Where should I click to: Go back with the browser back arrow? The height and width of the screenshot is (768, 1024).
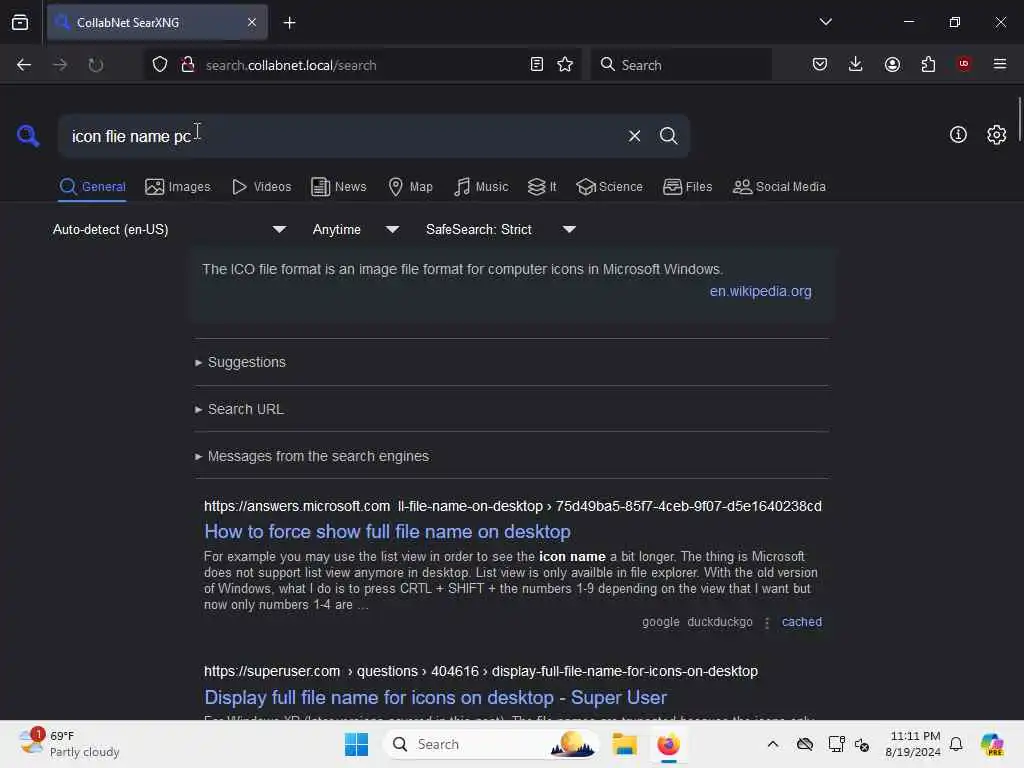point(24,65)
